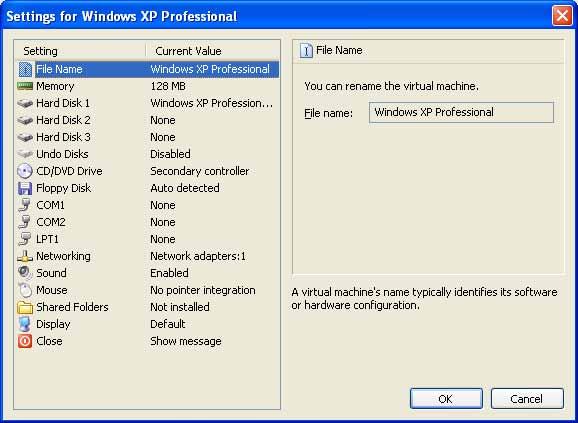Click the Hard Disk 1 drive icon
578x423 pixels.
[25, 103]
